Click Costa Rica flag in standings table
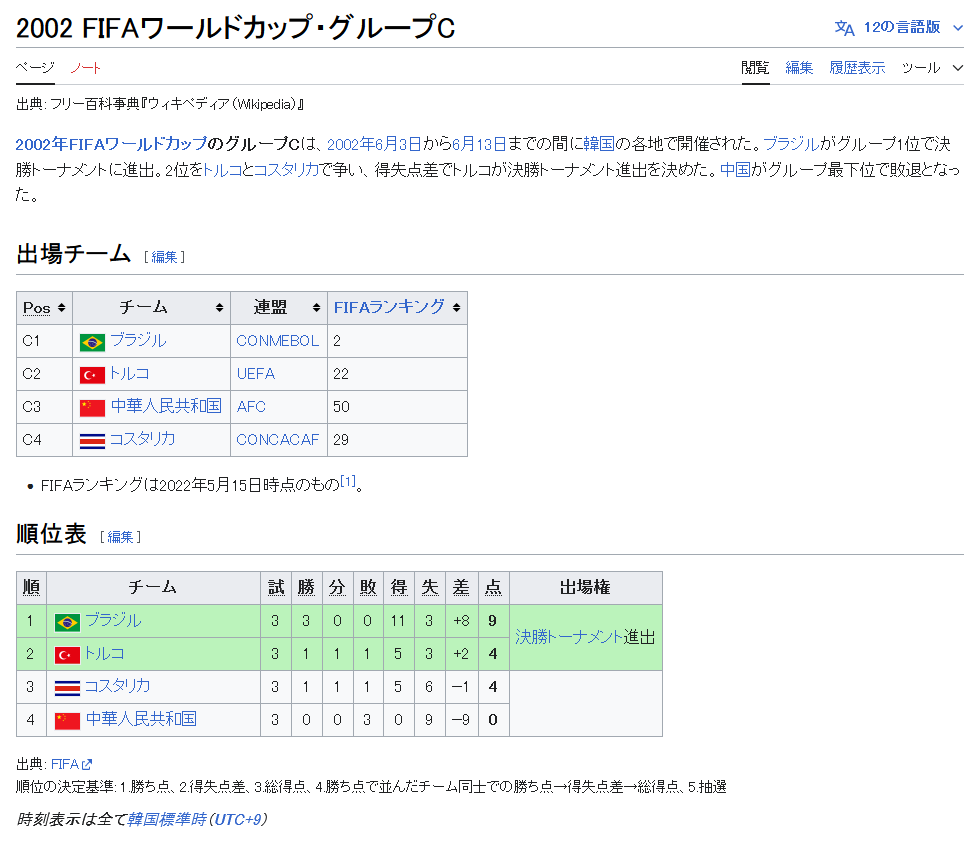 pyautogui.click(x=67, y=688)
